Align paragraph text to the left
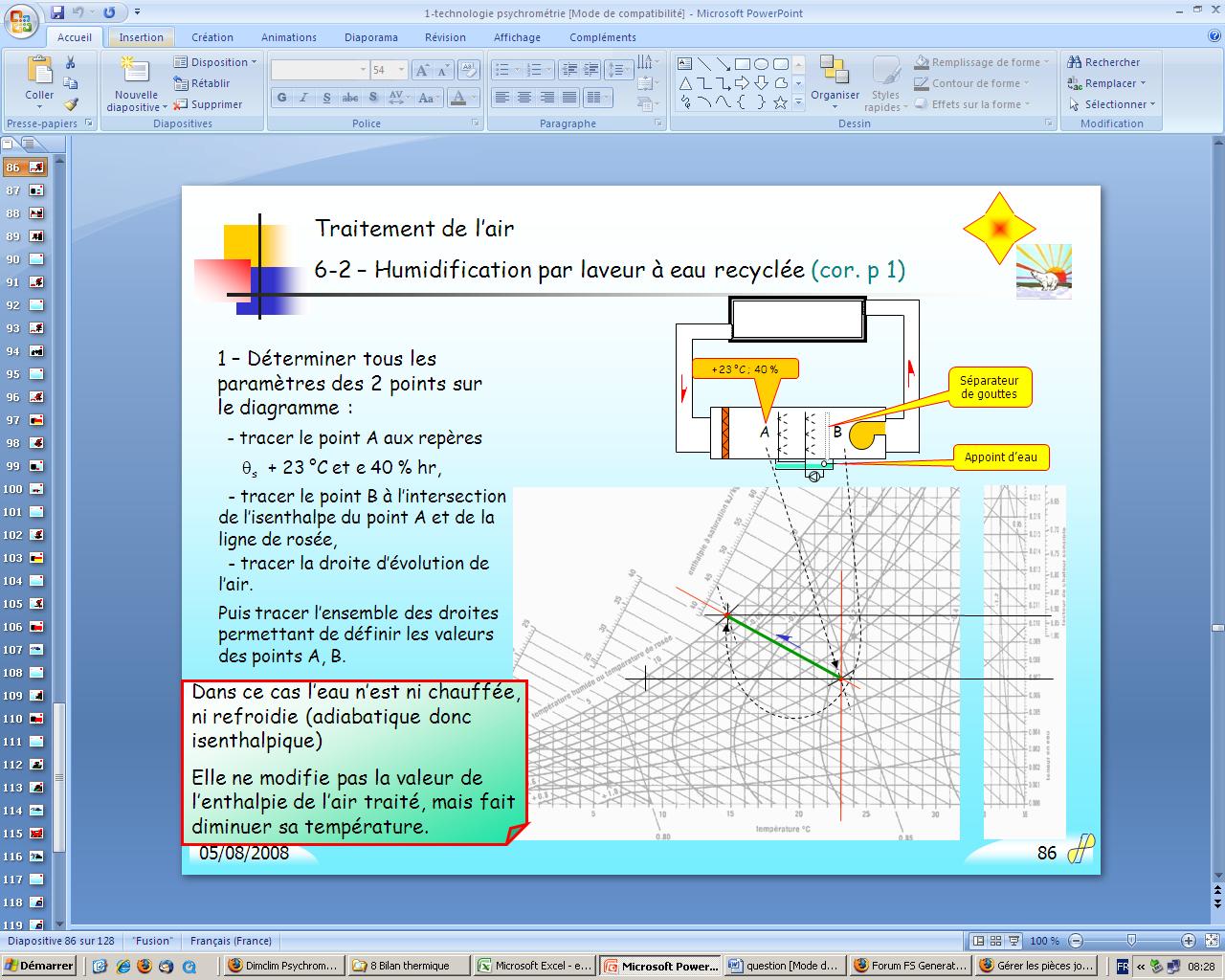 tap(501, 98)
